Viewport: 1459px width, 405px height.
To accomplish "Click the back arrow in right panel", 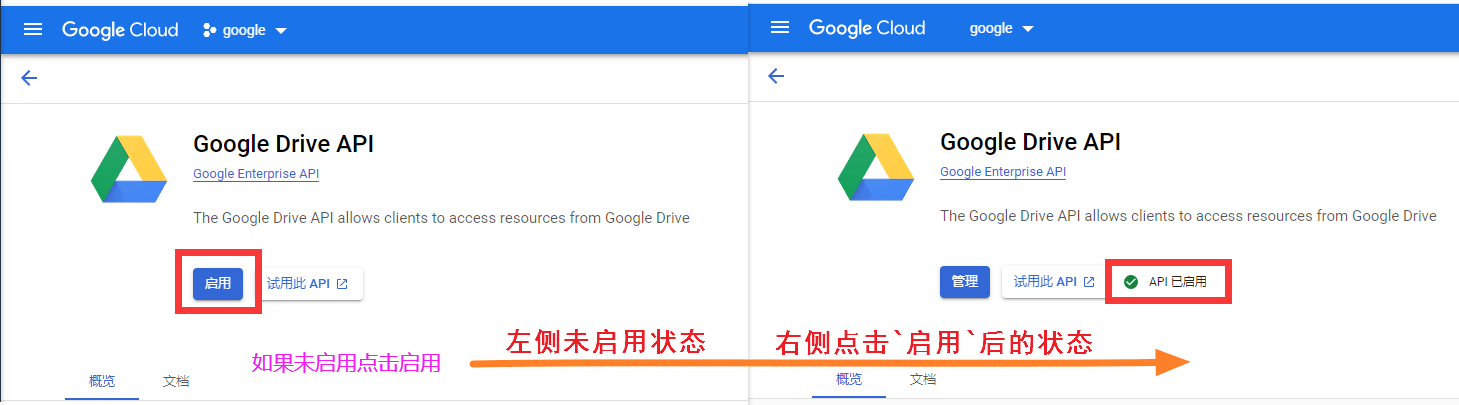I will click(x=776, y=76).
